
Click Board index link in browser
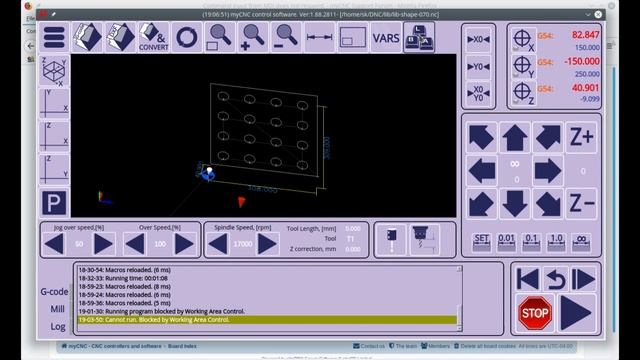[x=182, y=346]
